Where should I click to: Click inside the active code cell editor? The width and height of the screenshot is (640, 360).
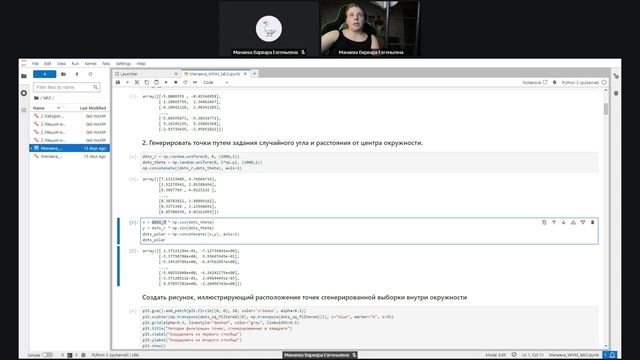(x=369, y=231)
